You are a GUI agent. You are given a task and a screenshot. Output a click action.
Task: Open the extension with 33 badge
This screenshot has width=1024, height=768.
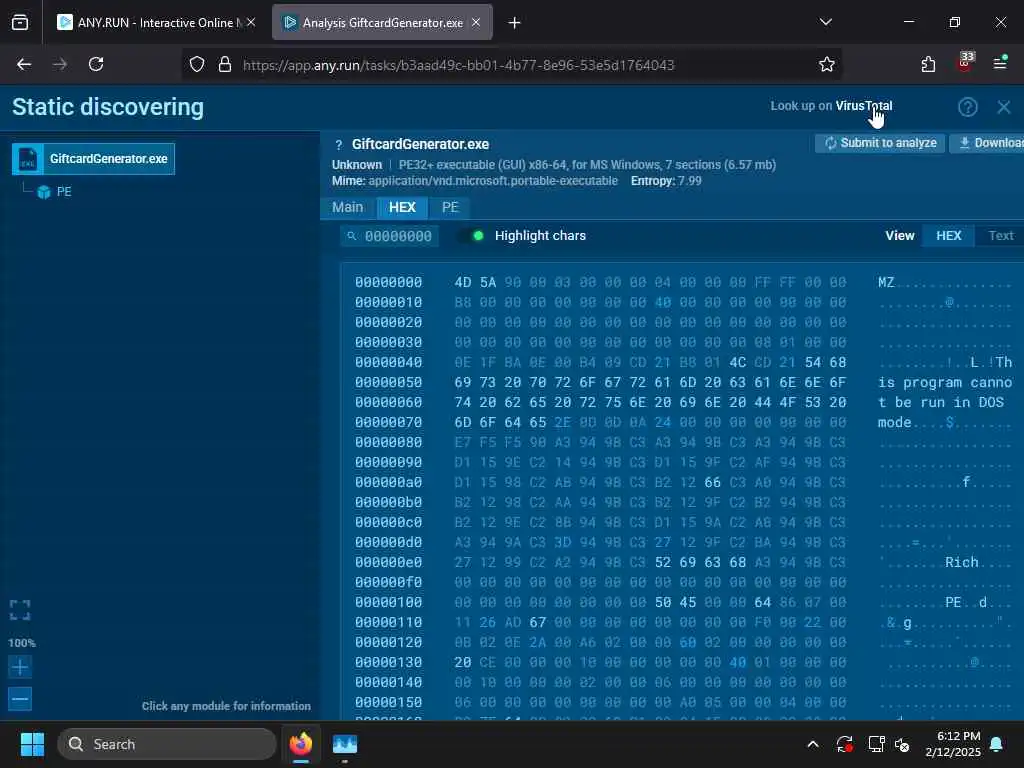pos(965,62)
